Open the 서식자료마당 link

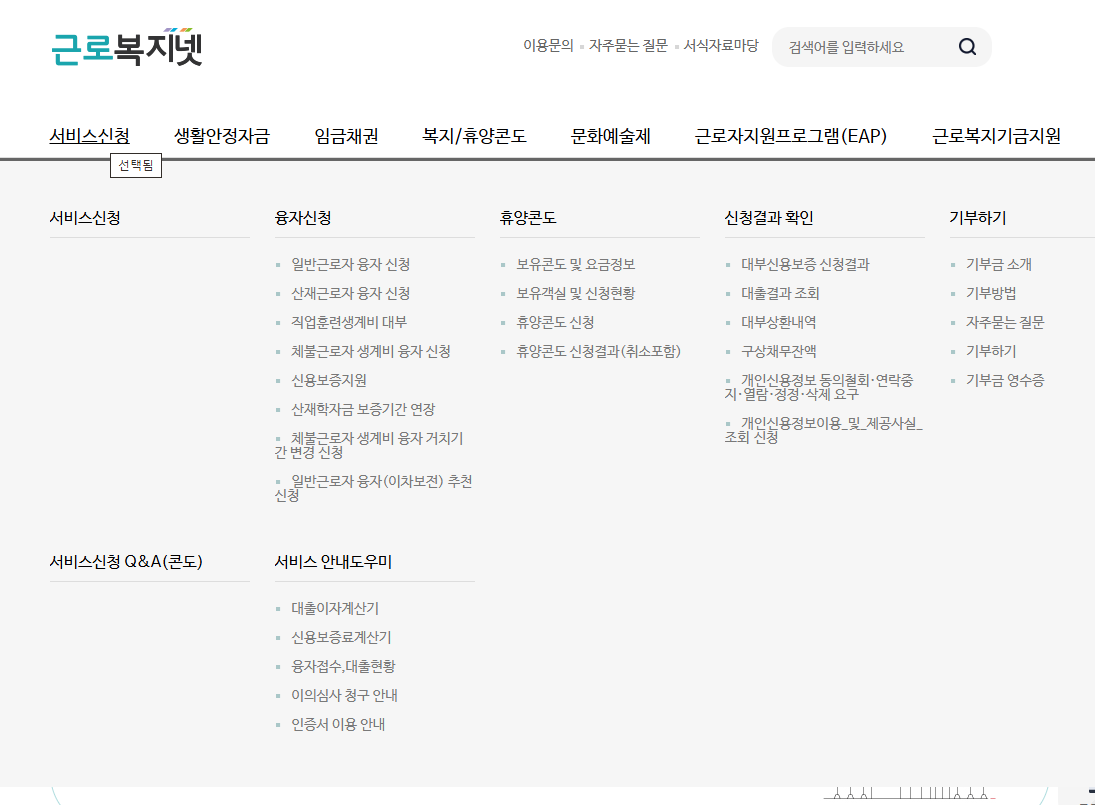721,45
